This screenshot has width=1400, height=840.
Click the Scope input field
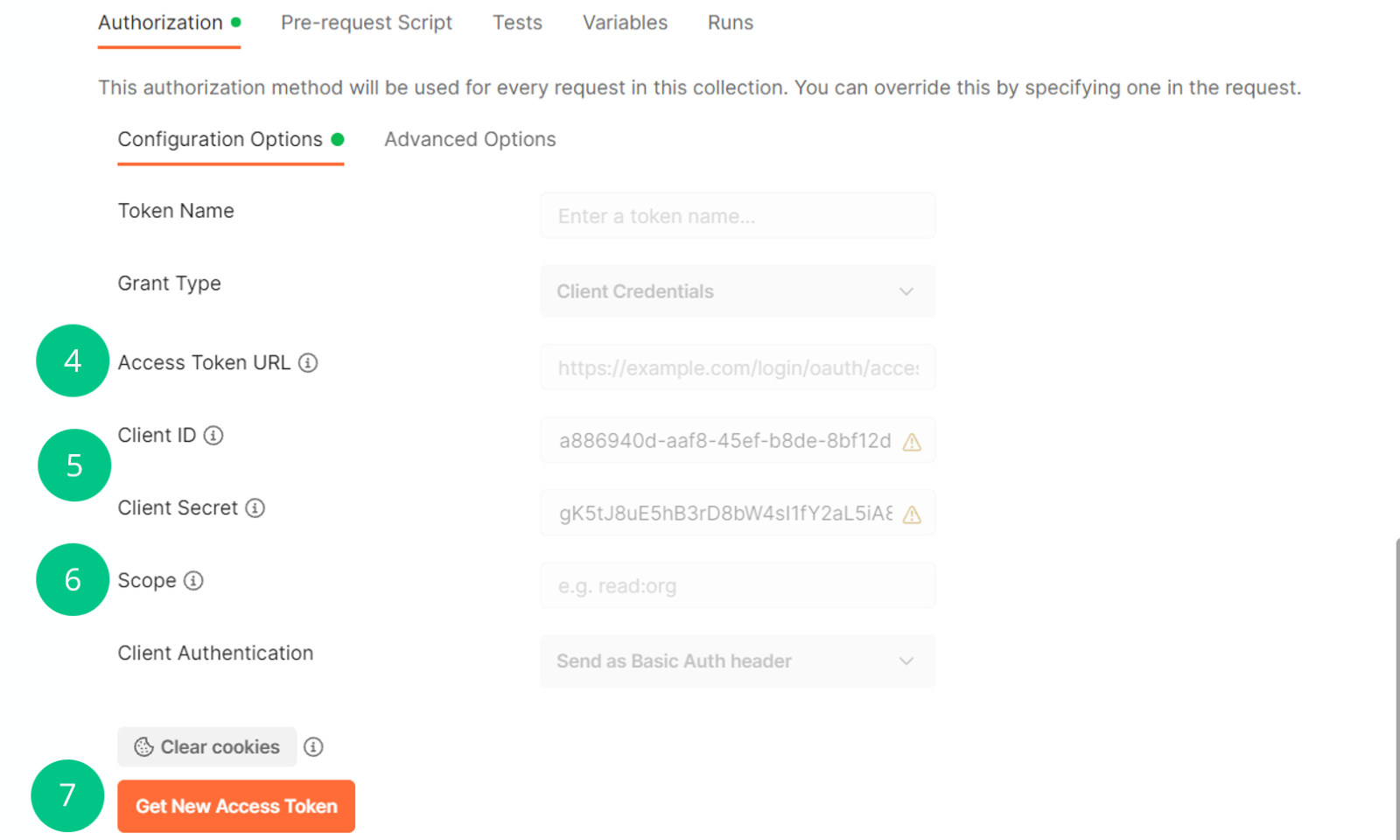738,585
